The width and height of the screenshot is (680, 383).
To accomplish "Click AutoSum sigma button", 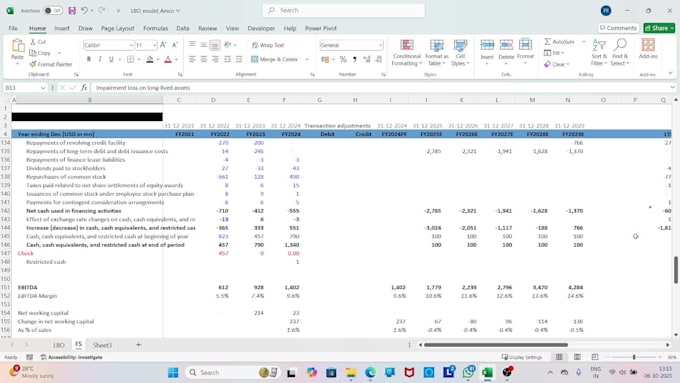I will click(x=559, y=42).
